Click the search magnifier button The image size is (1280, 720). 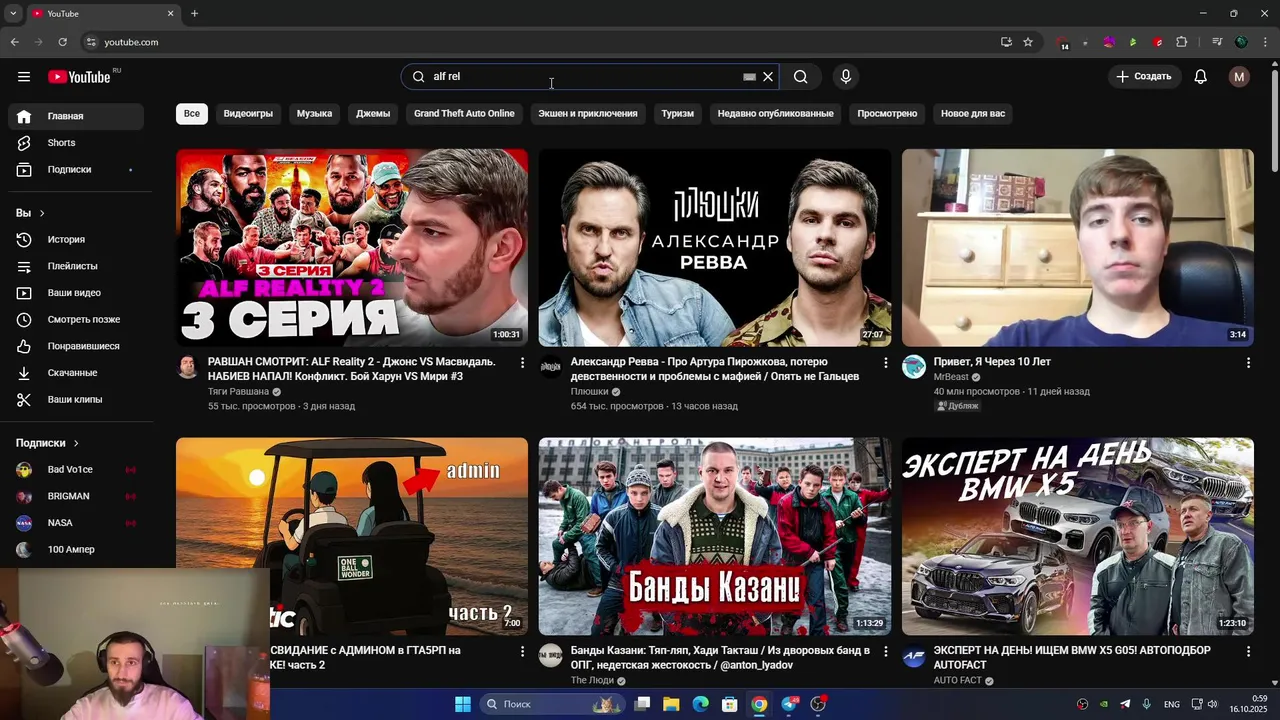pos(800,77)
